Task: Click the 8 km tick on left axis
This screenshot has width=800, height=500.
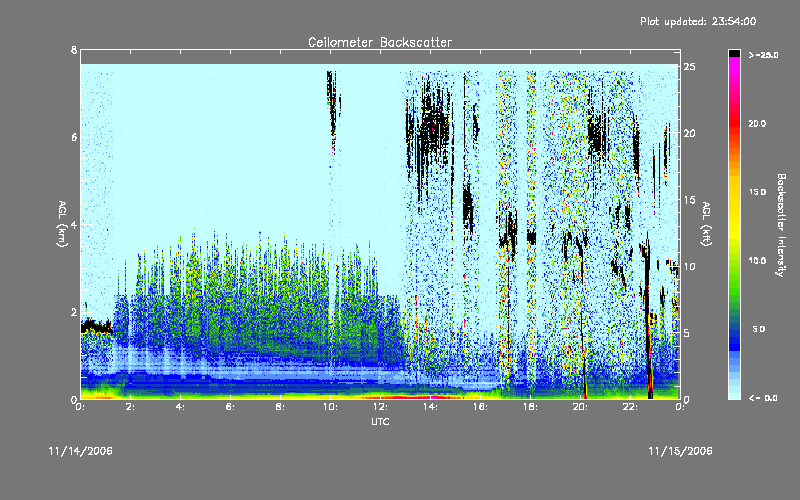Action: point(74,50)
